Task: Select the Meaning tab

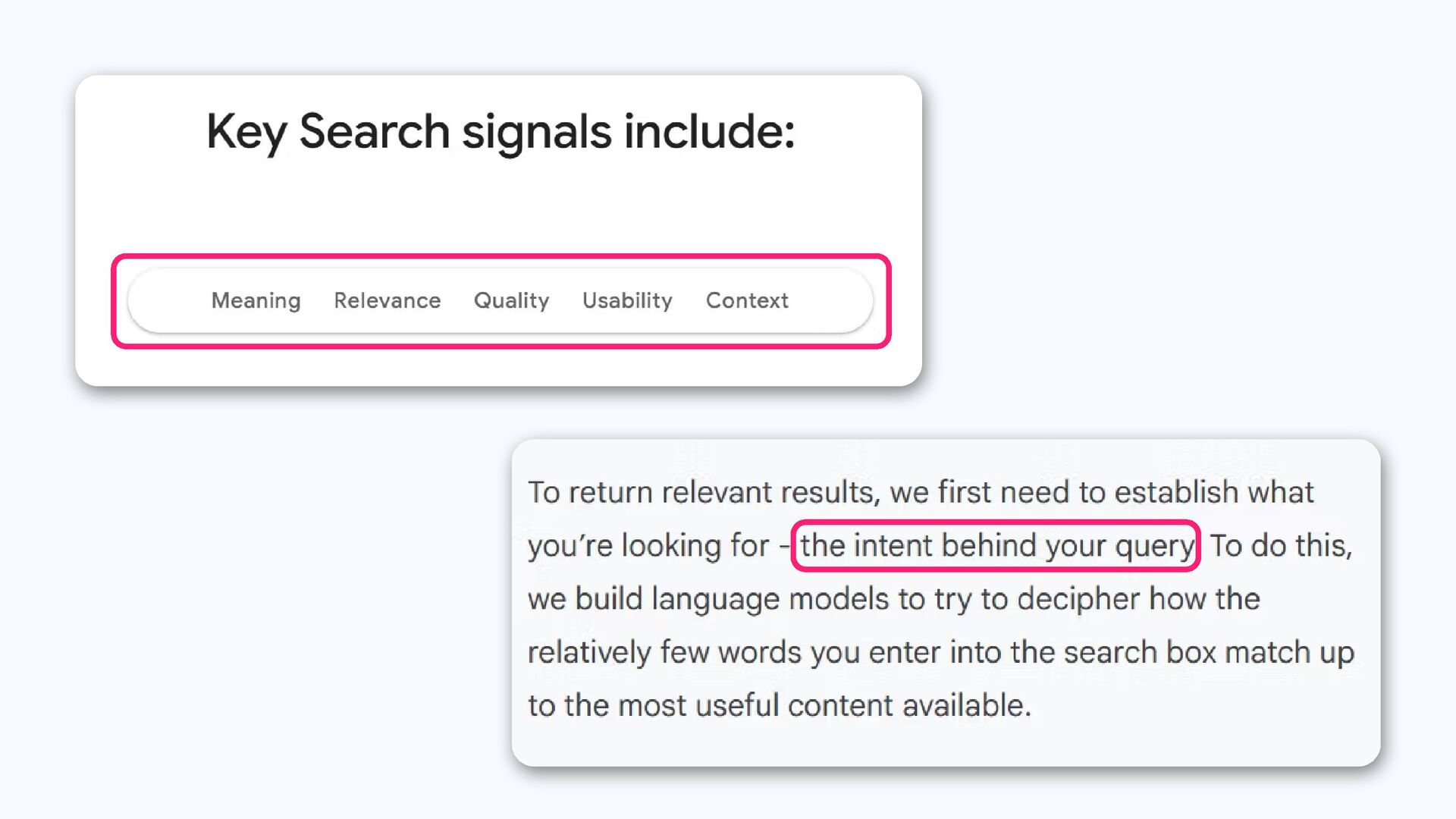Action: point(256,300)
